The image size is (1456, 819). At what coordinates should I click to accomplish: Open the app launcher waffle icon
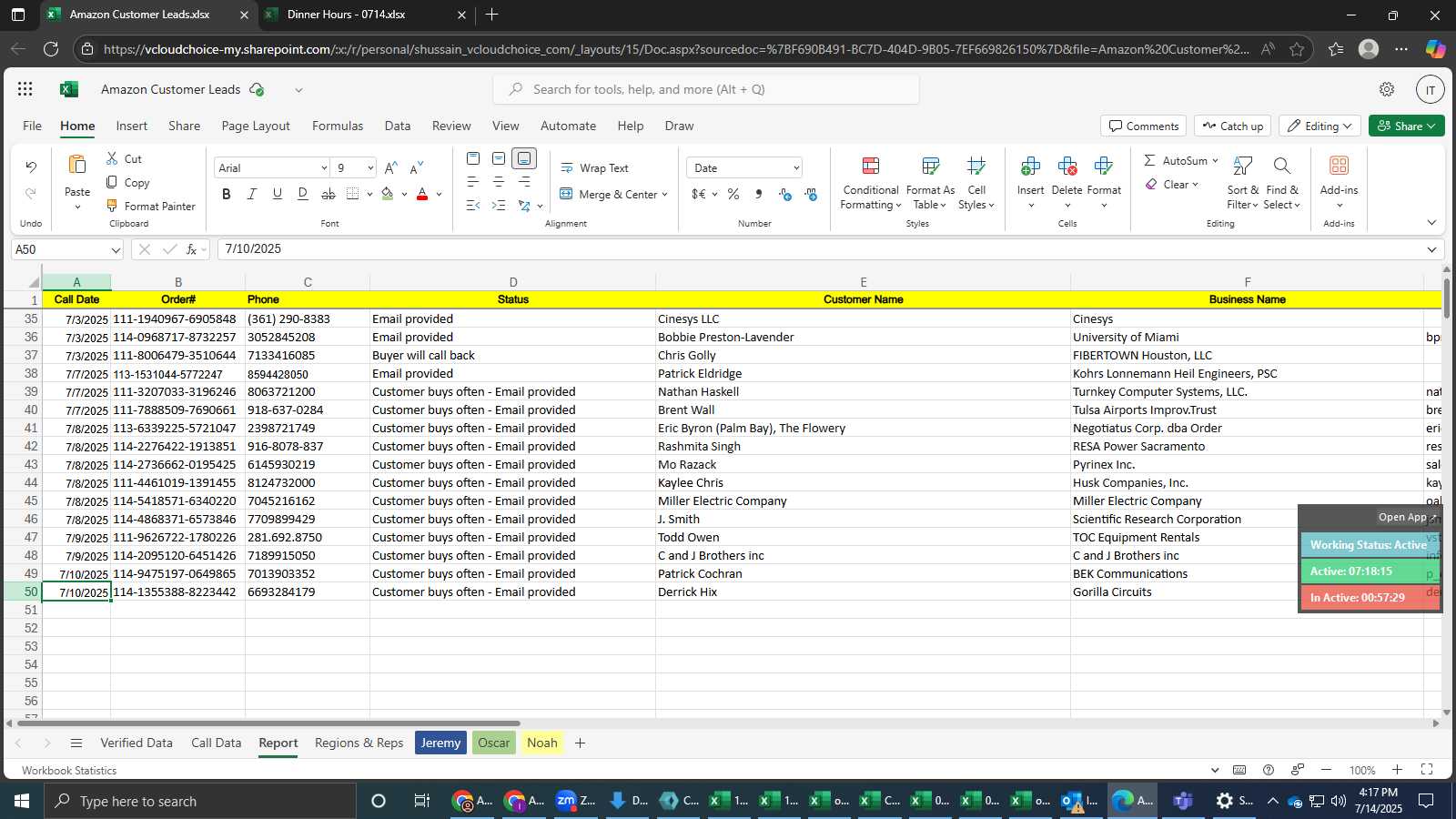(25, 89)
